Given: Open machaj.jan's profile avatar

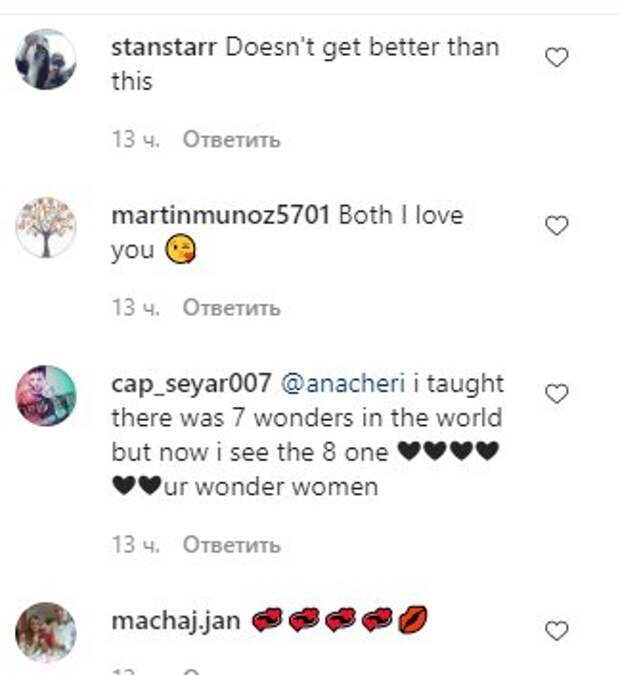Looking at the screenshot, I should point(46,632).
